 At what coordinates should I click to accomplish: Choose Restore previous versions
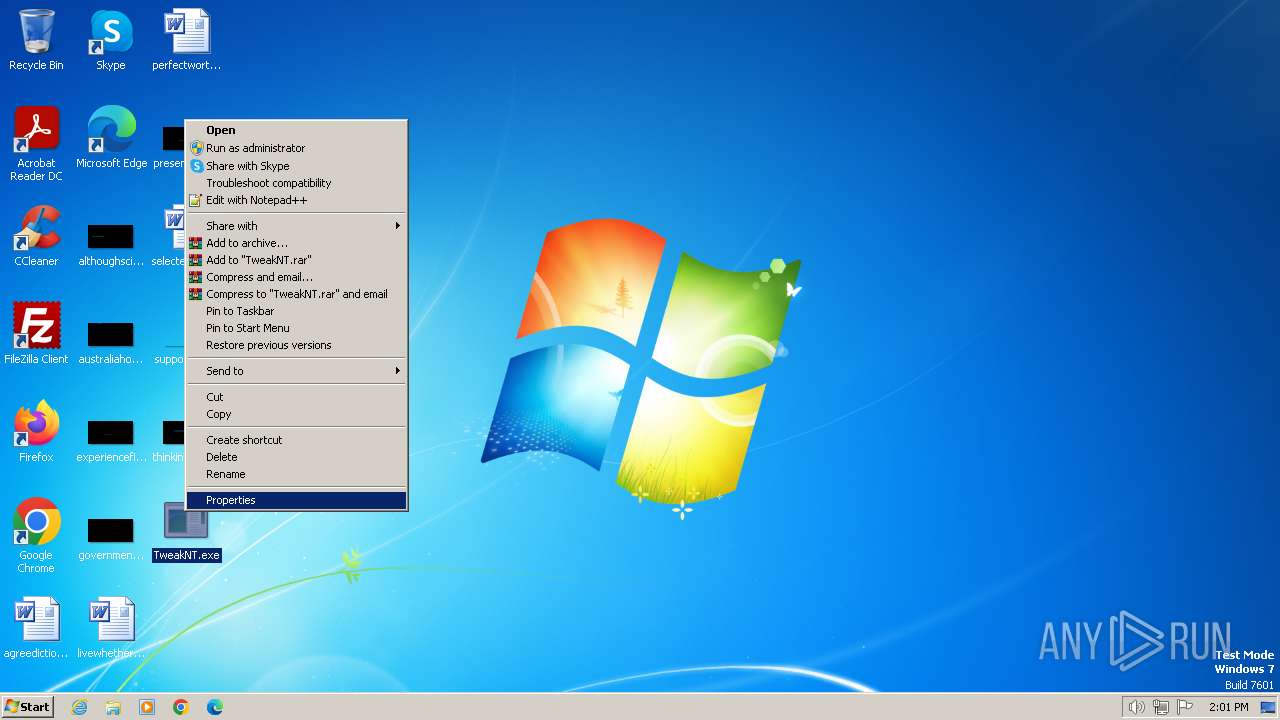[297, 345]
